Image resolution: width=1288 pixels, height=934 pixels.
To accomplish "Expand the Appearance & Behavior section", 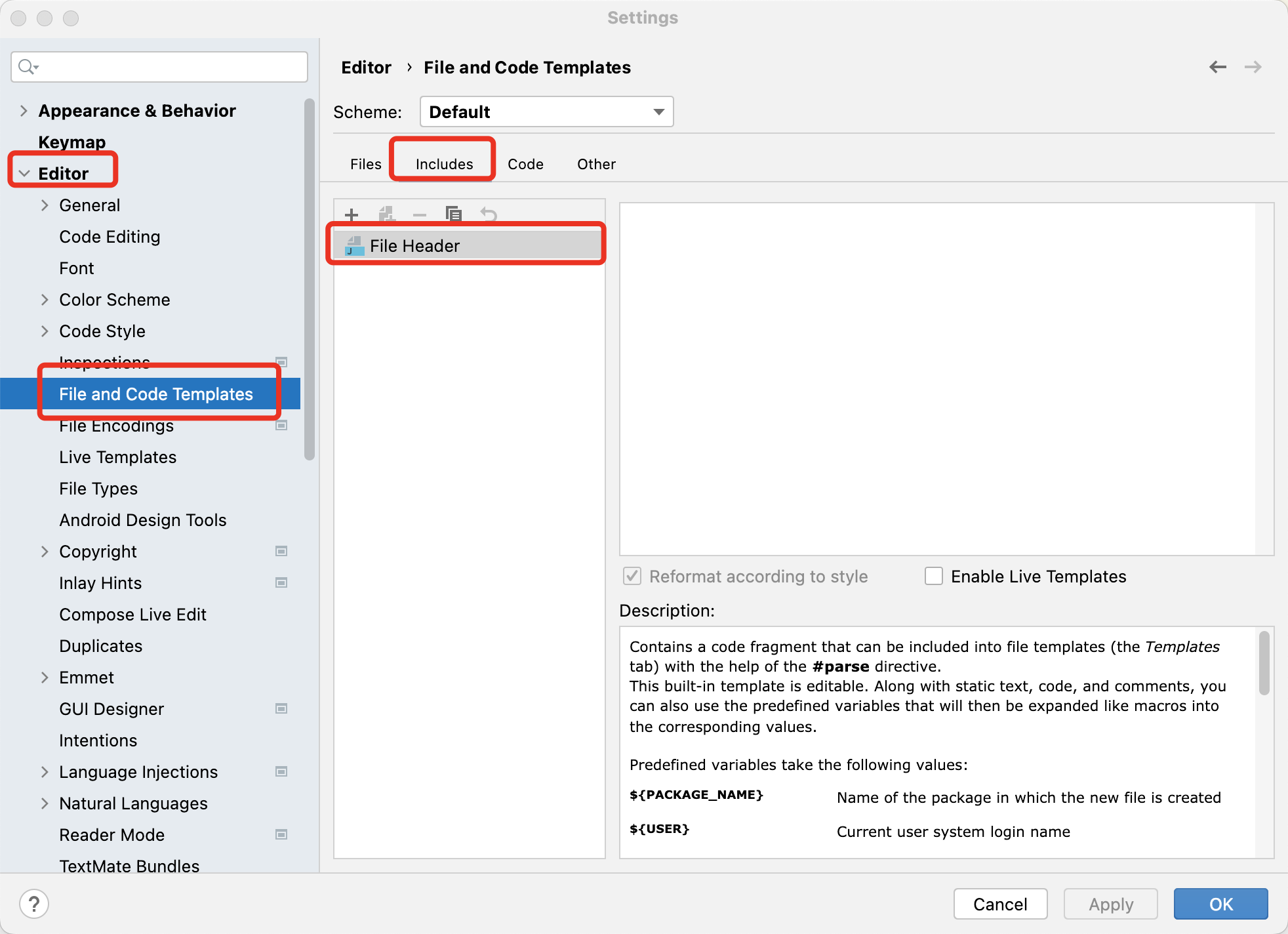I will 24,111.
